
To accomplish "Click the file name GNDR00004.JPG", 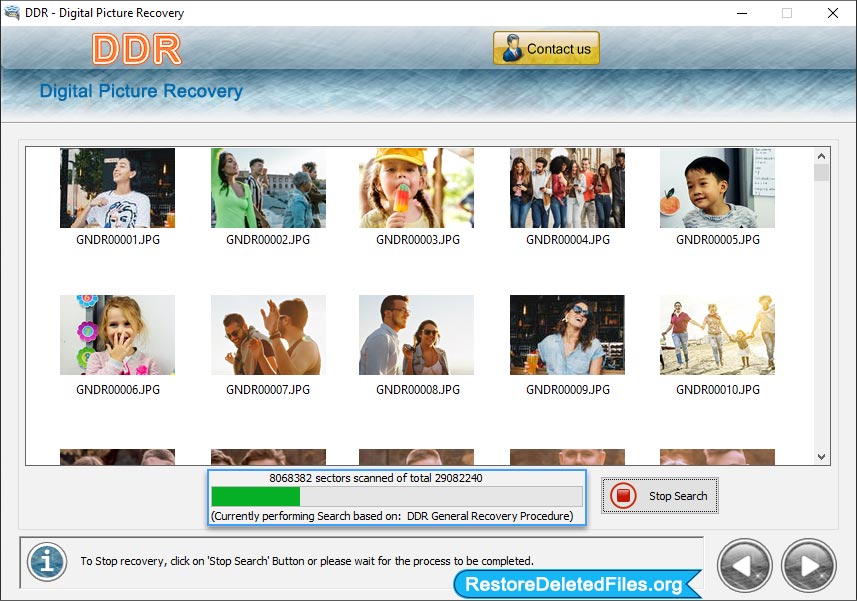I will tap(568, 239).
